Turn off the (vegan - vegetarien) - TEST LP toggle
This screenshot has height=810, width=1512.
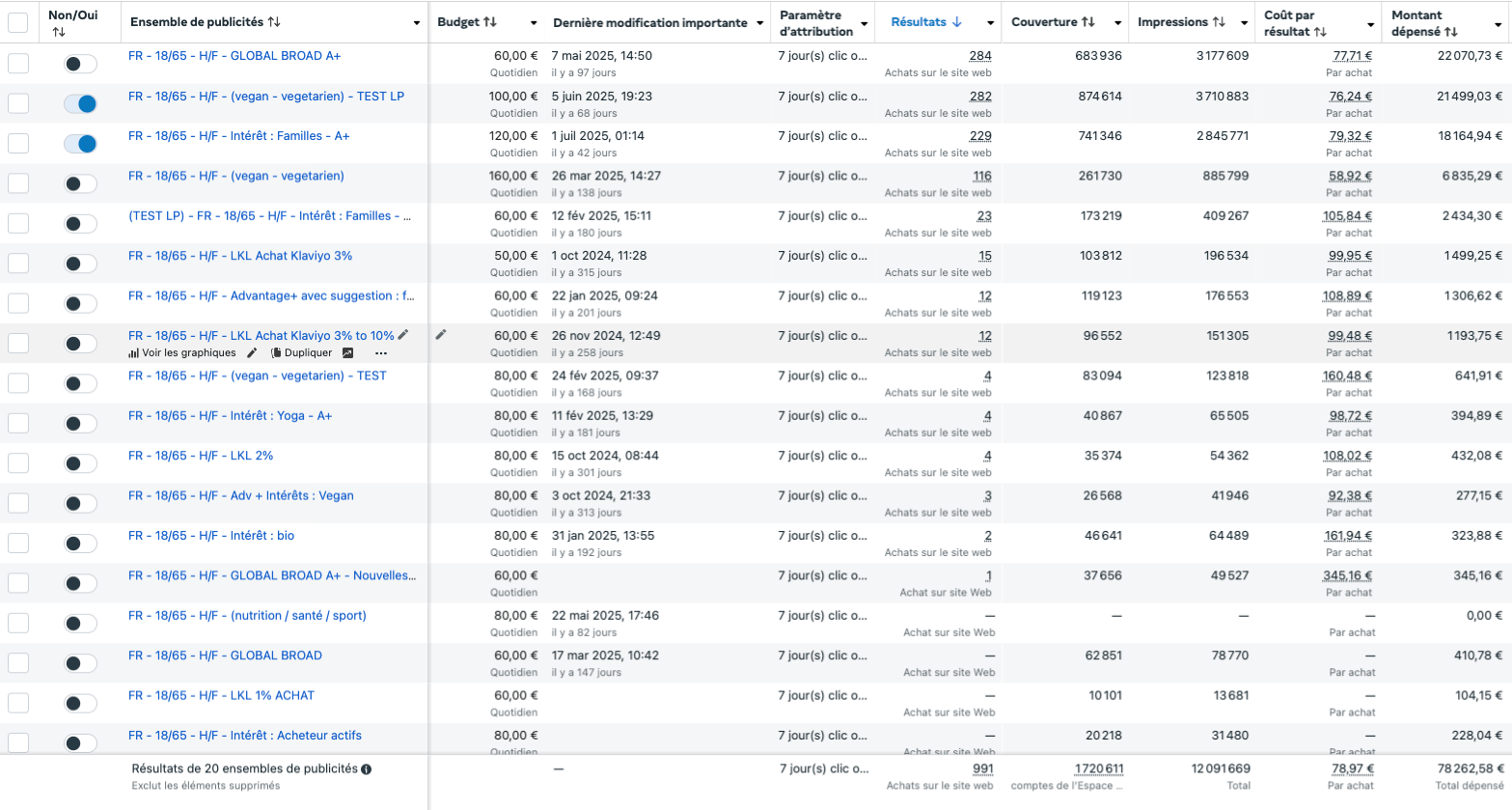tap(81, 103)
